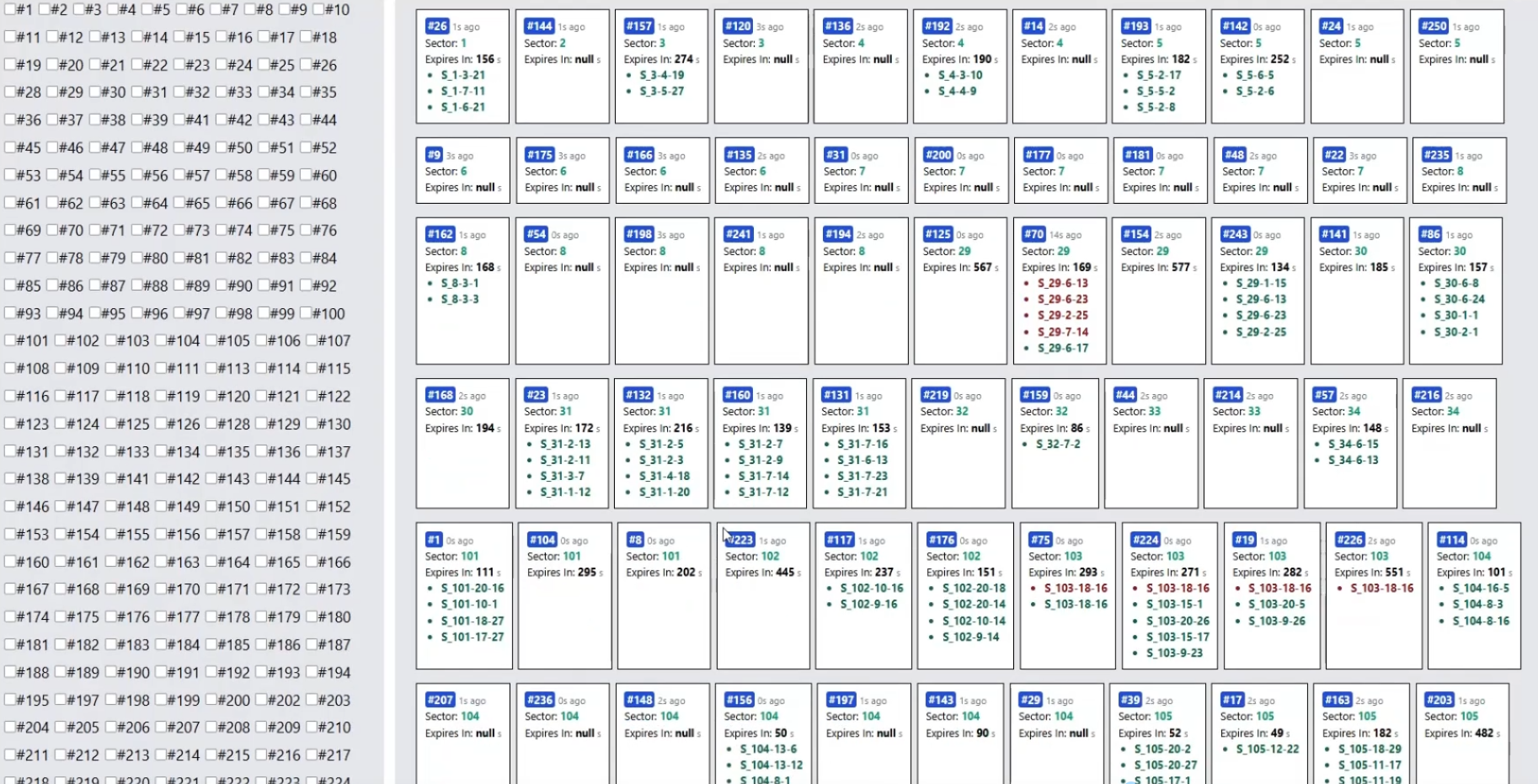The height and width of the screenshot is (784, 1538).
Task: Toggle the #116 checkbox
Action: click(x=10, y=396)
